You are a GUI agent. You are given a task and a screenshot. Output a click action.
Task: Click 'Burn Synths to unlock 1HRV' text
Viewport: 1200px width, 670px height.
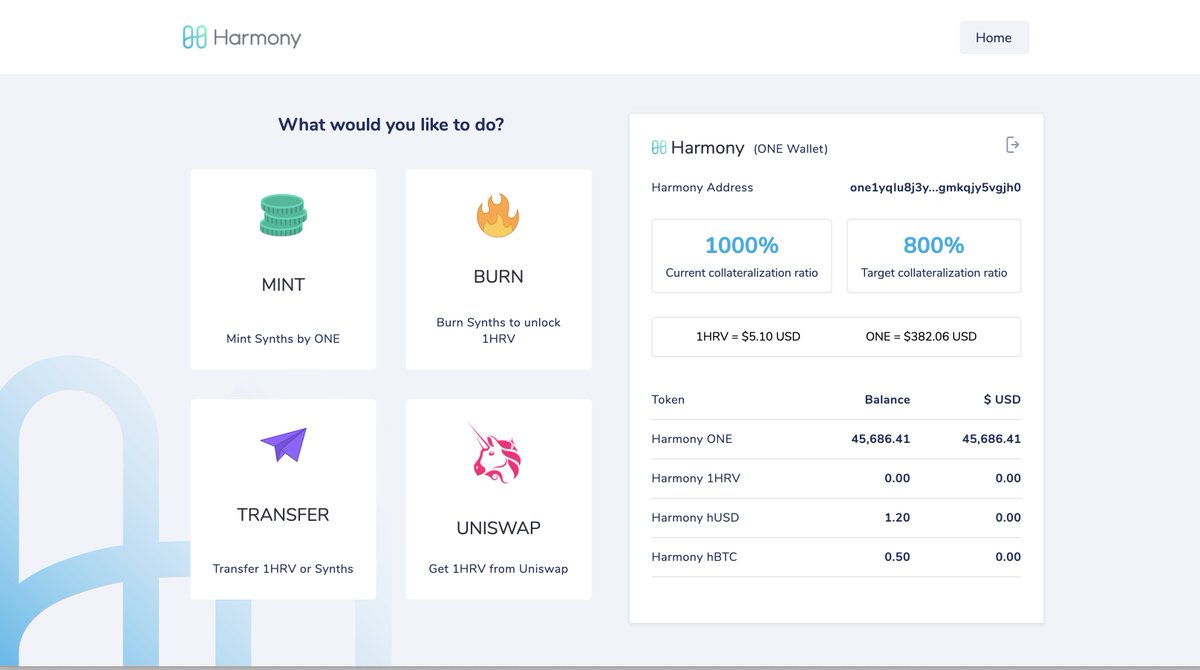click(498, 331)
